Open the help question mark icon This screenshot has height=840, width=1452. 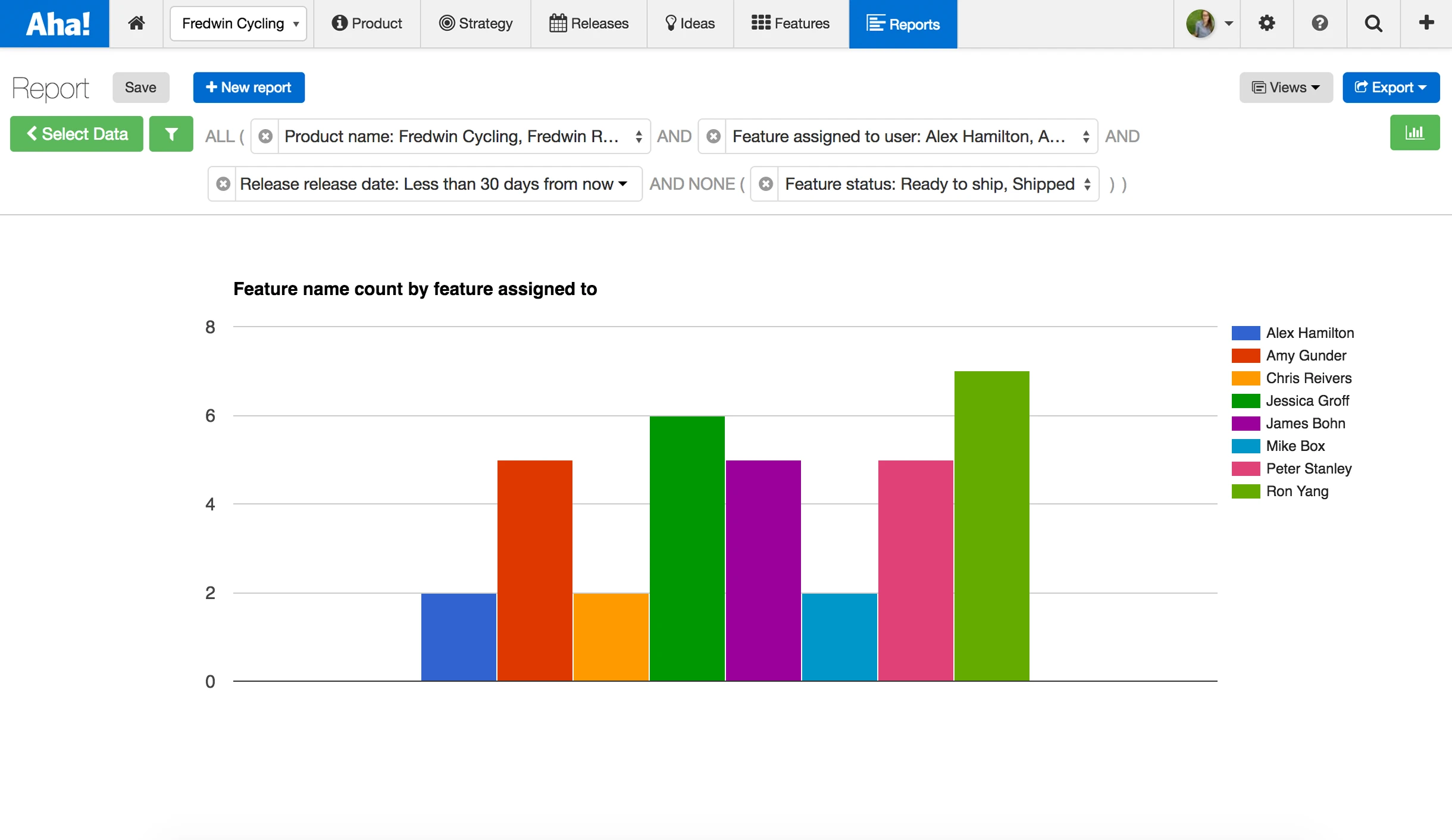(1319, 23)
